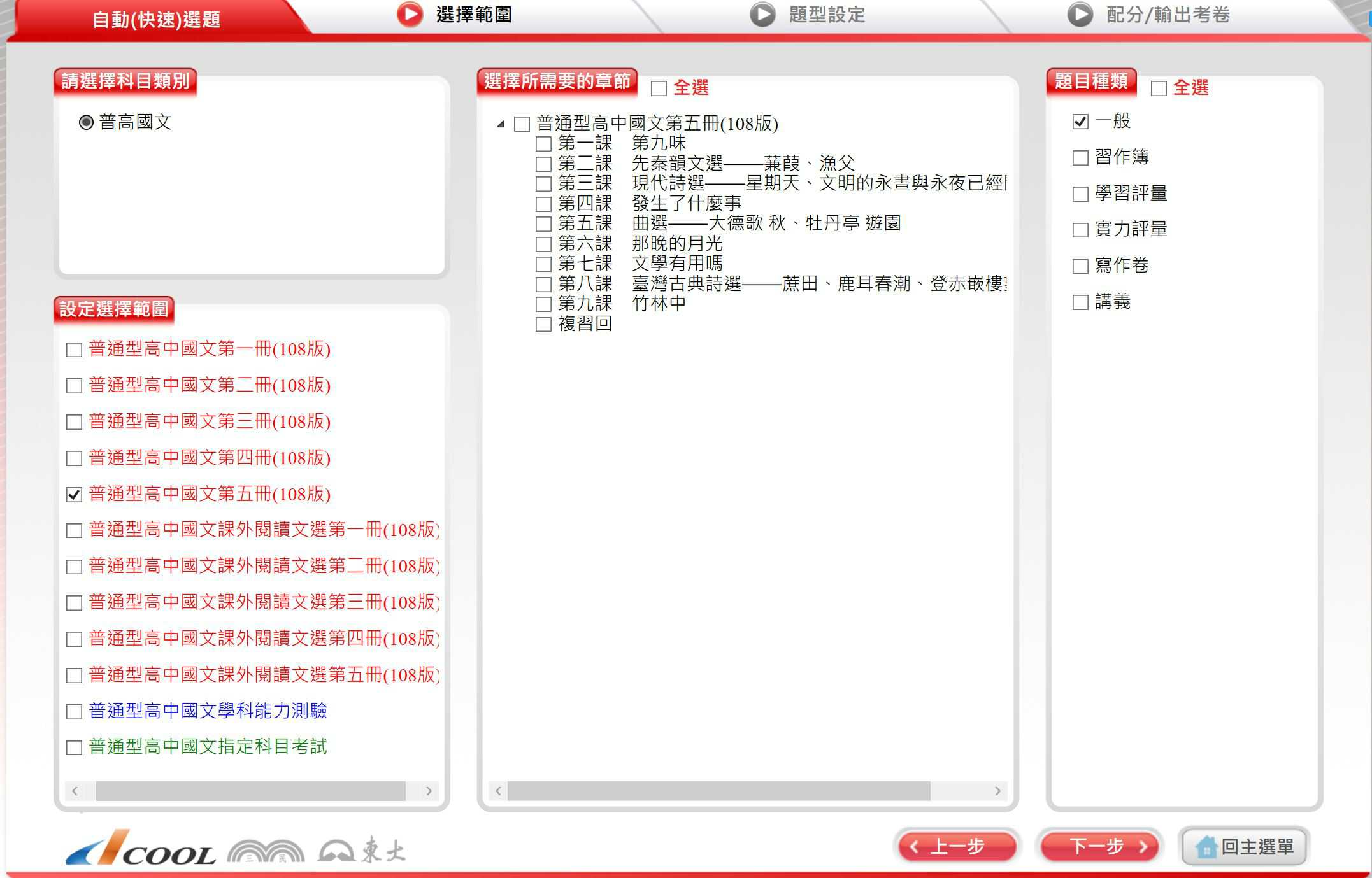Click the COOL logo at bottom left
Image resolution: width=1372 pixels, height=878 pixels.
point(140,847)
